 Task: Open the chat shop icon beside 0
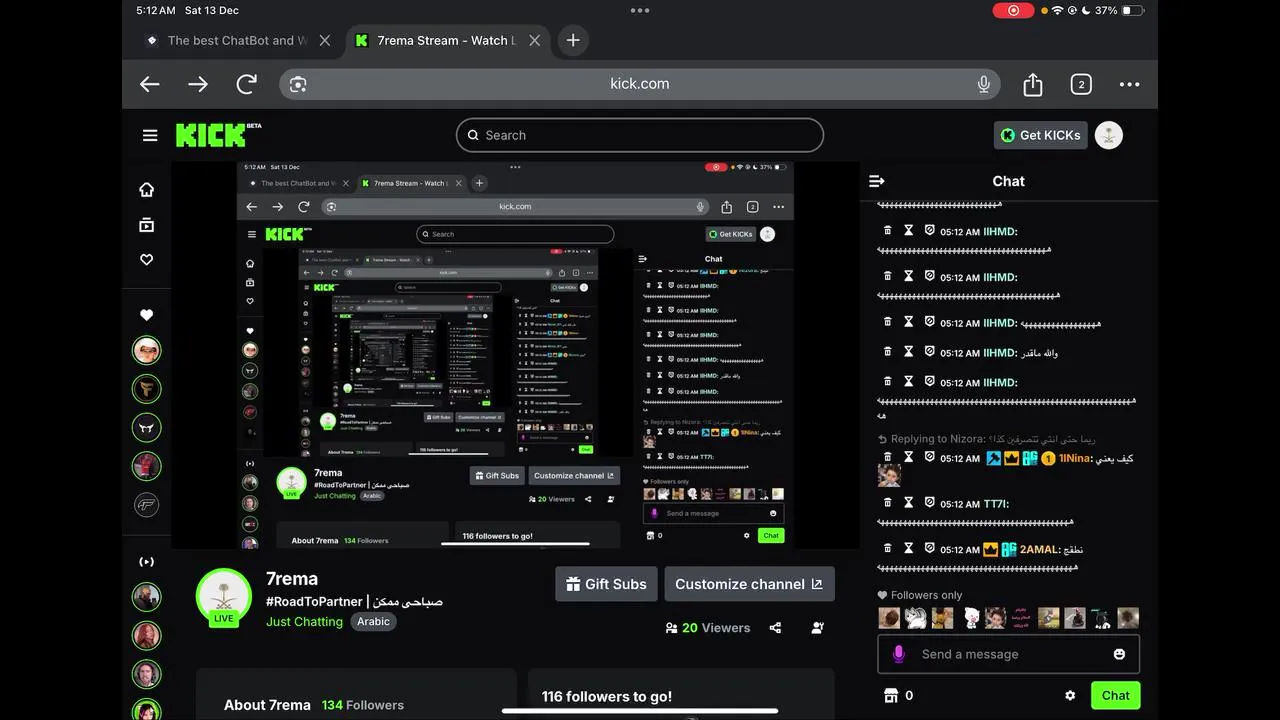tap(890, 695)
